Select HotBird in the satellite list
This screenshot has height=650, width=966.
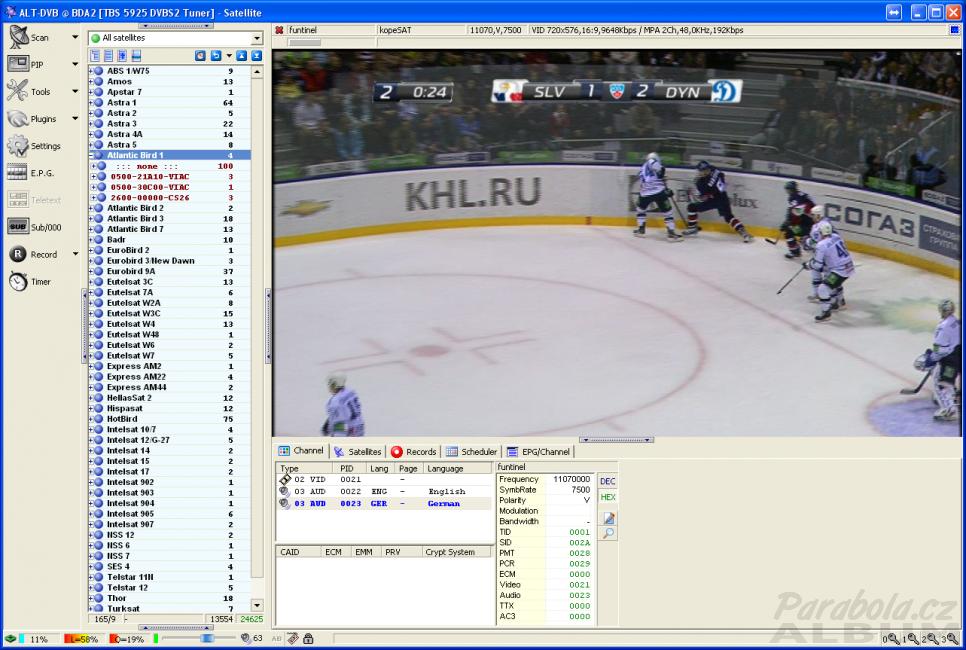(x=128, y=419)
